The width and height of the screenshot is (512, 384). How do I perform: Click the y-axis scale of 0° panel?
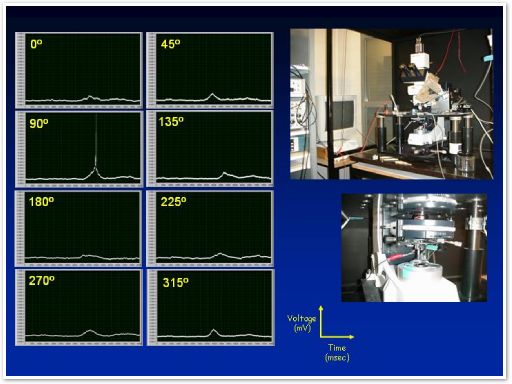point(20,69)
